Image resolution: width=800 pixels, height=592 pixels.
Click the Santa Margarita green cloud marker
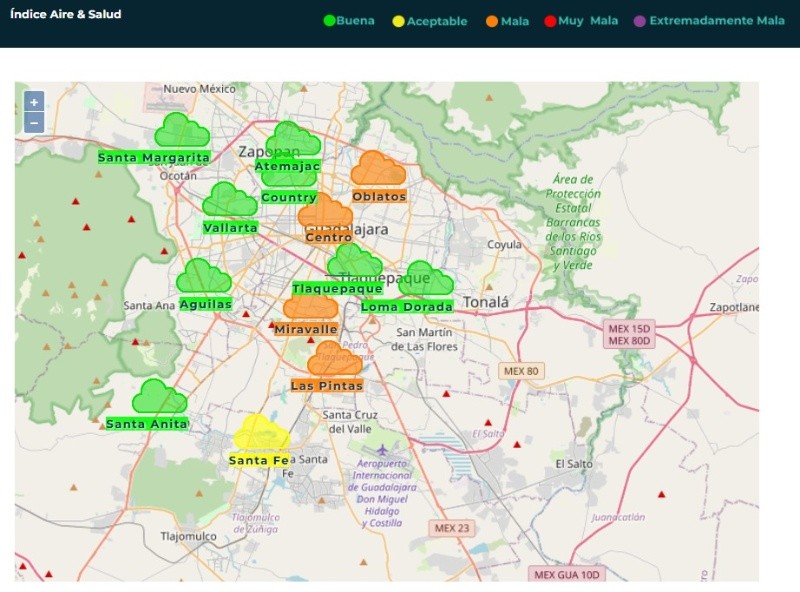coord(181,131)
